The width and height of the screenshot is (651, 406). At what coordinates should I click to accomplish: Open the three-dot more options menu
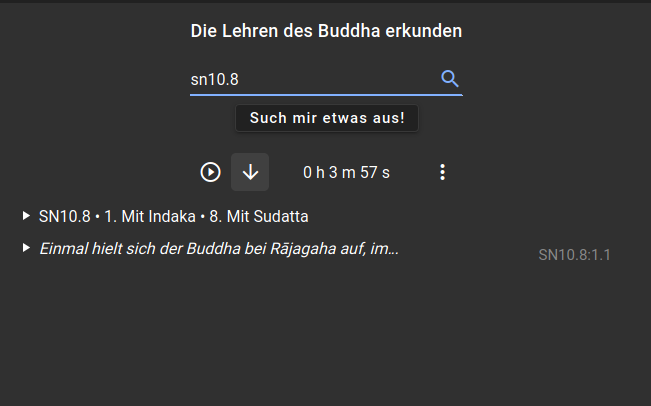443,172
